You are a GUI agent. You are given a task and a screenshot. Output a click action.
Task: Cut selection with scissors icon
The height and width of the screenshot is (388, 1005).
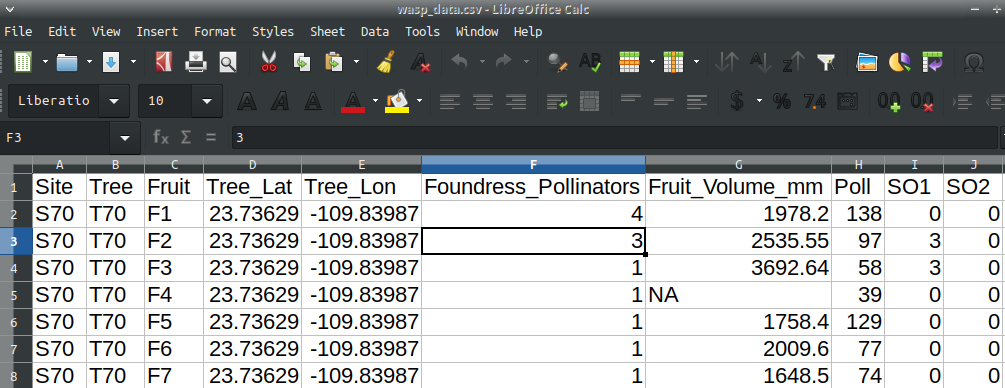click(269, 62)
